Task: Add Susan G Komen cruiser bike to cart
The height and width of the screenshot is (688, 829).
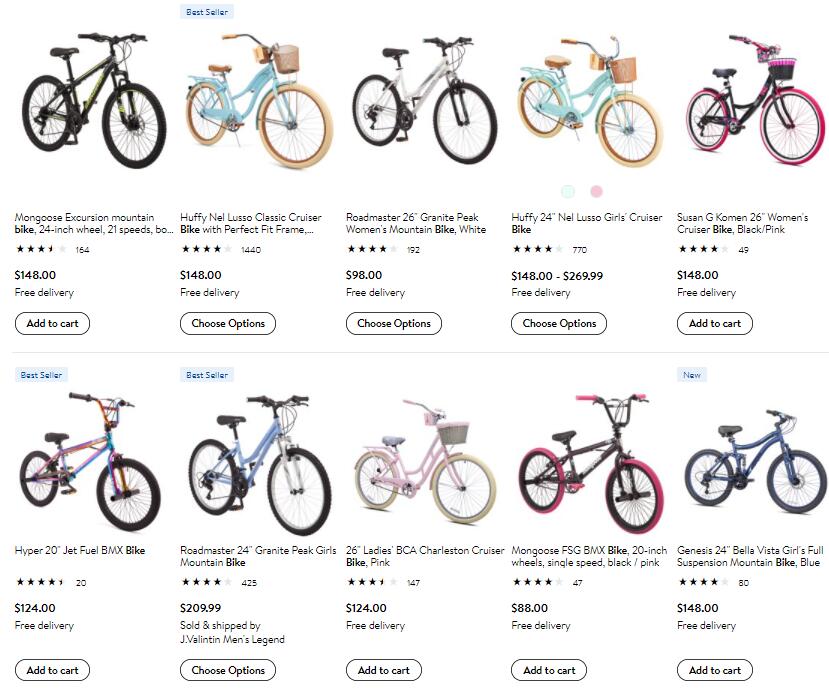Action: (715, 323)
